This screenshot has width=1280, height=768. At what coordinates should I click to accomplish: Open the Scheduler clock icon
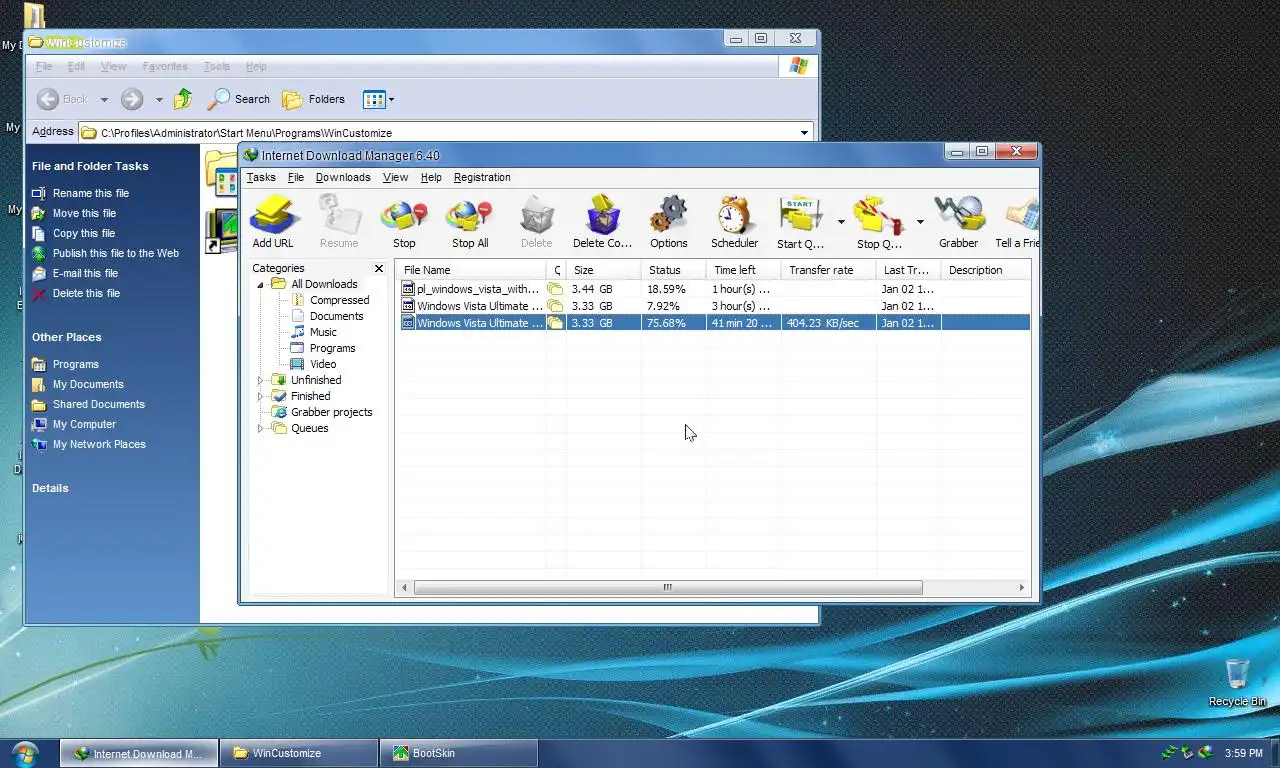click(734, 221)
